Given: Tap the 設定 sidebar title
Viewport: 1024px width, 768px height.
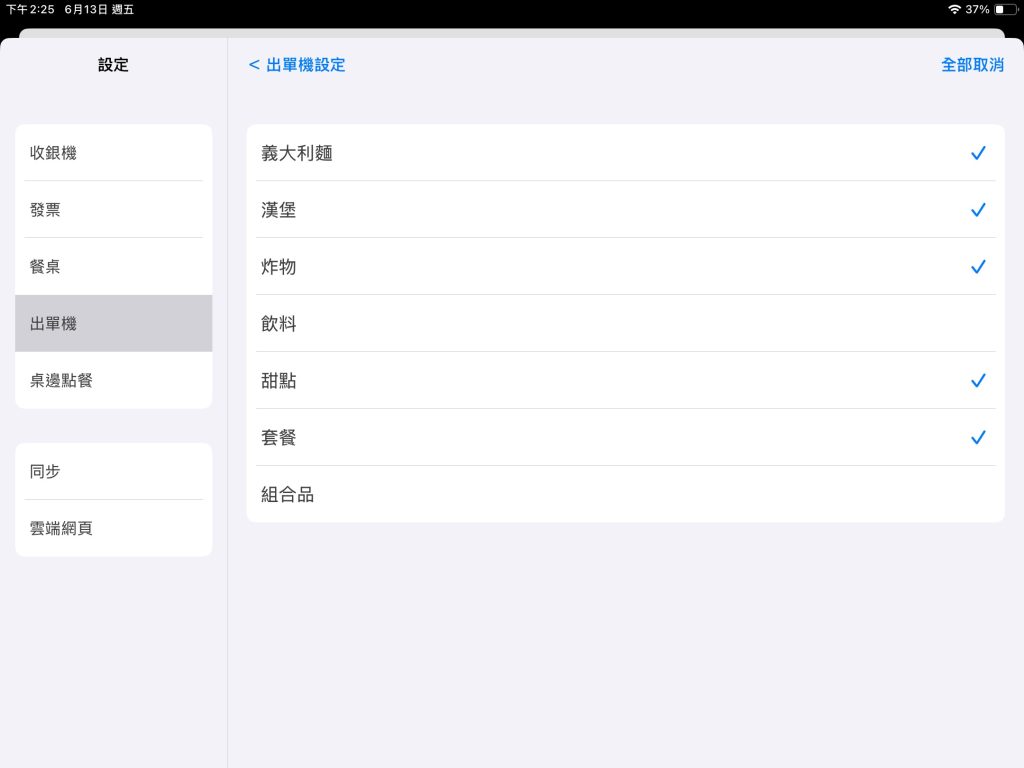Looking at the screenshot, I should click(114, 65).
